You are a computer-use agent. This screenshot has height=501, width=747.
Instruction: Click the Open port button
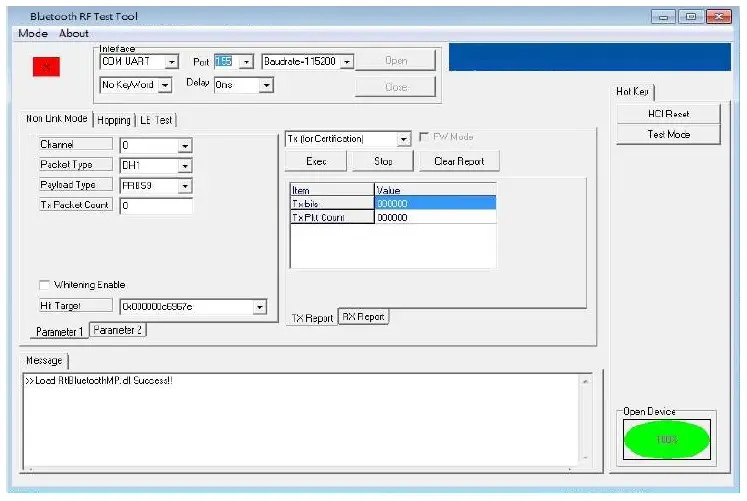point(395,61)
